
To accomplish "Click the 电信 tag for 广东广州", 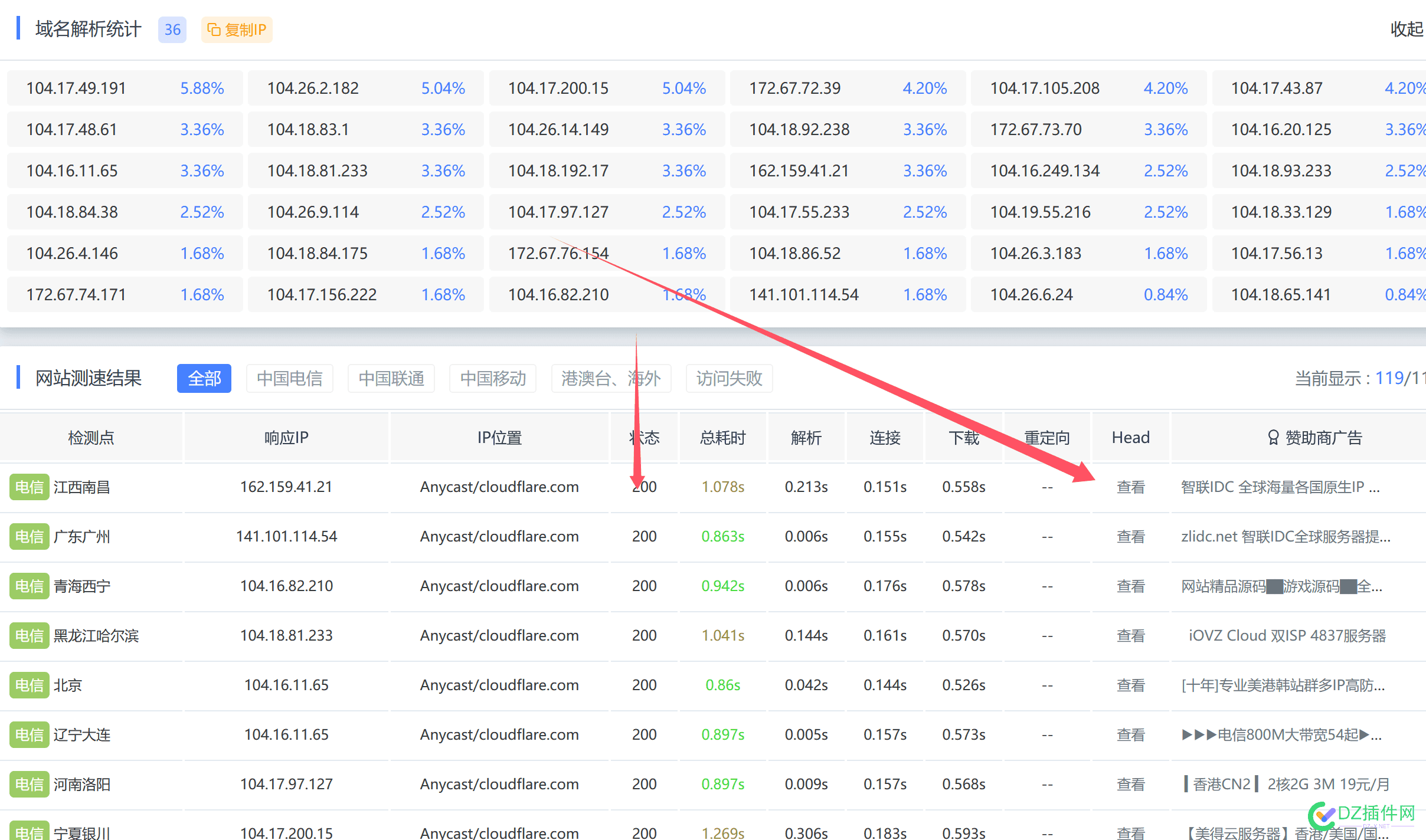I will point(30,537).
